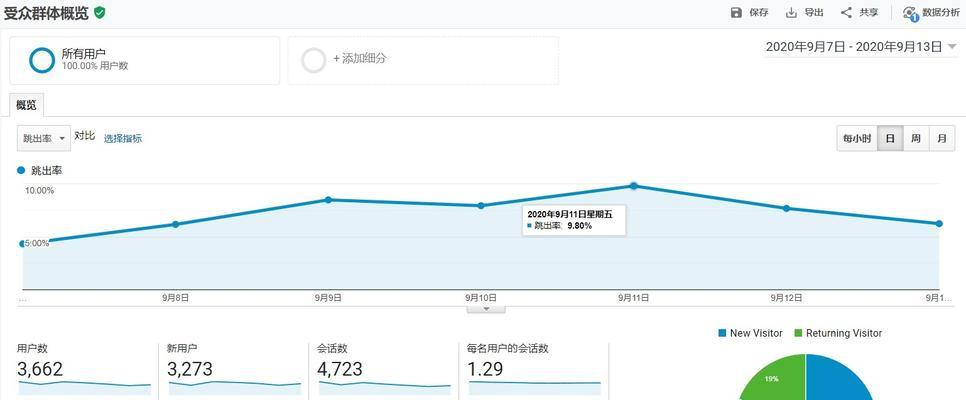Switch to the 概览 tab

[x=26, y=105]
